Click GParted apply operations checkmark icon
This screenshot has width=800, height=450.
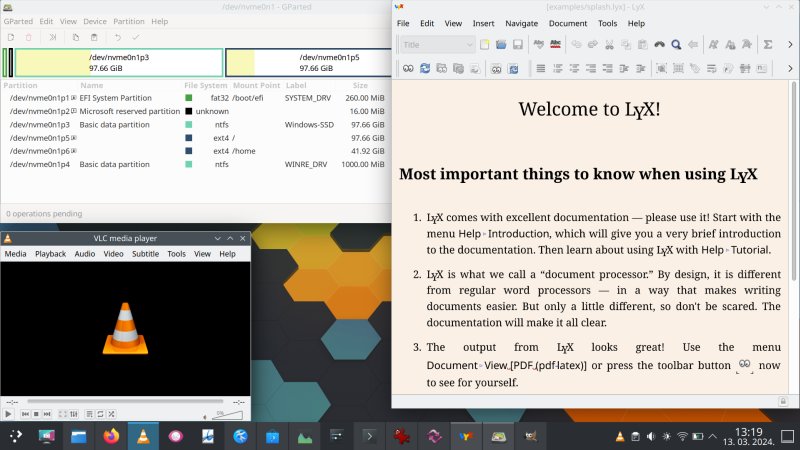click(x=135, y=37)
